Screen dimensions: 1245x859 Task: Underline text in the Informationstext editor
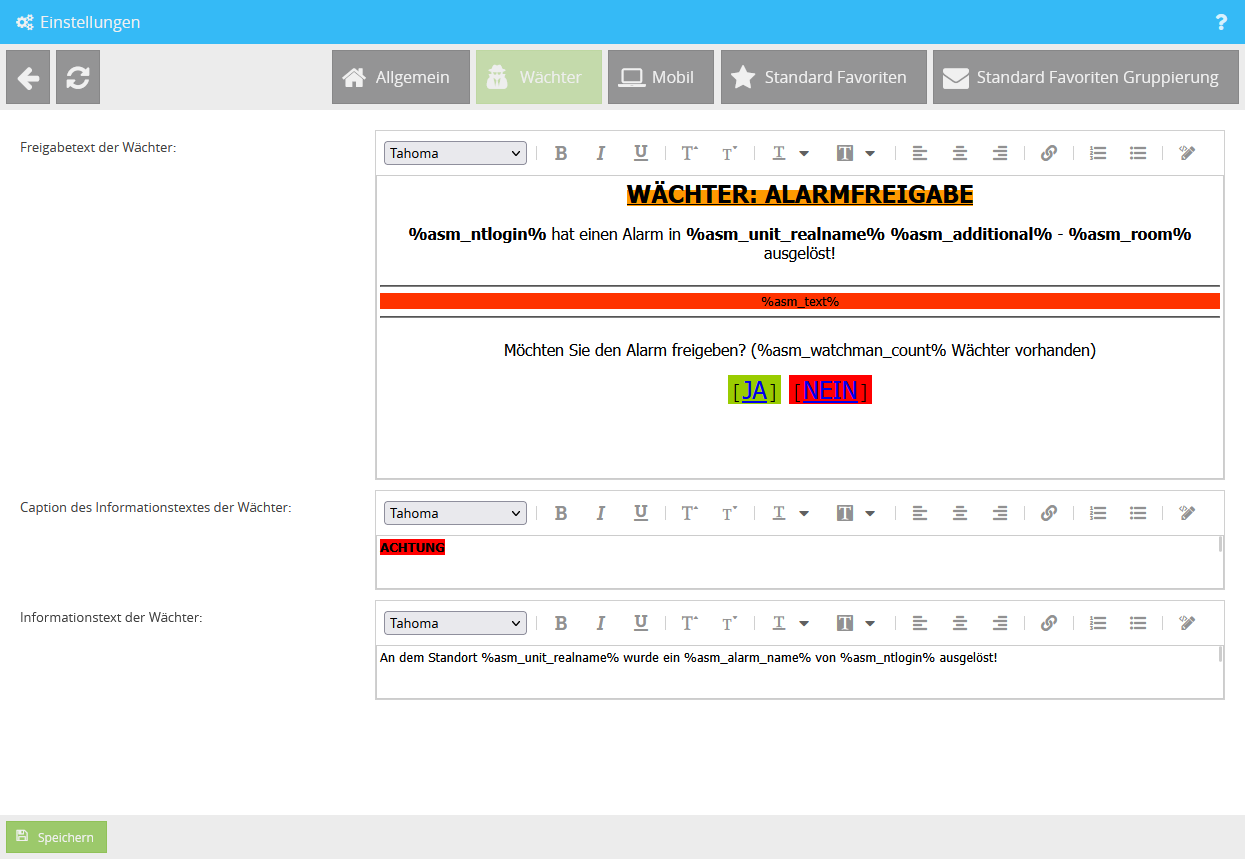click(640, 622)
